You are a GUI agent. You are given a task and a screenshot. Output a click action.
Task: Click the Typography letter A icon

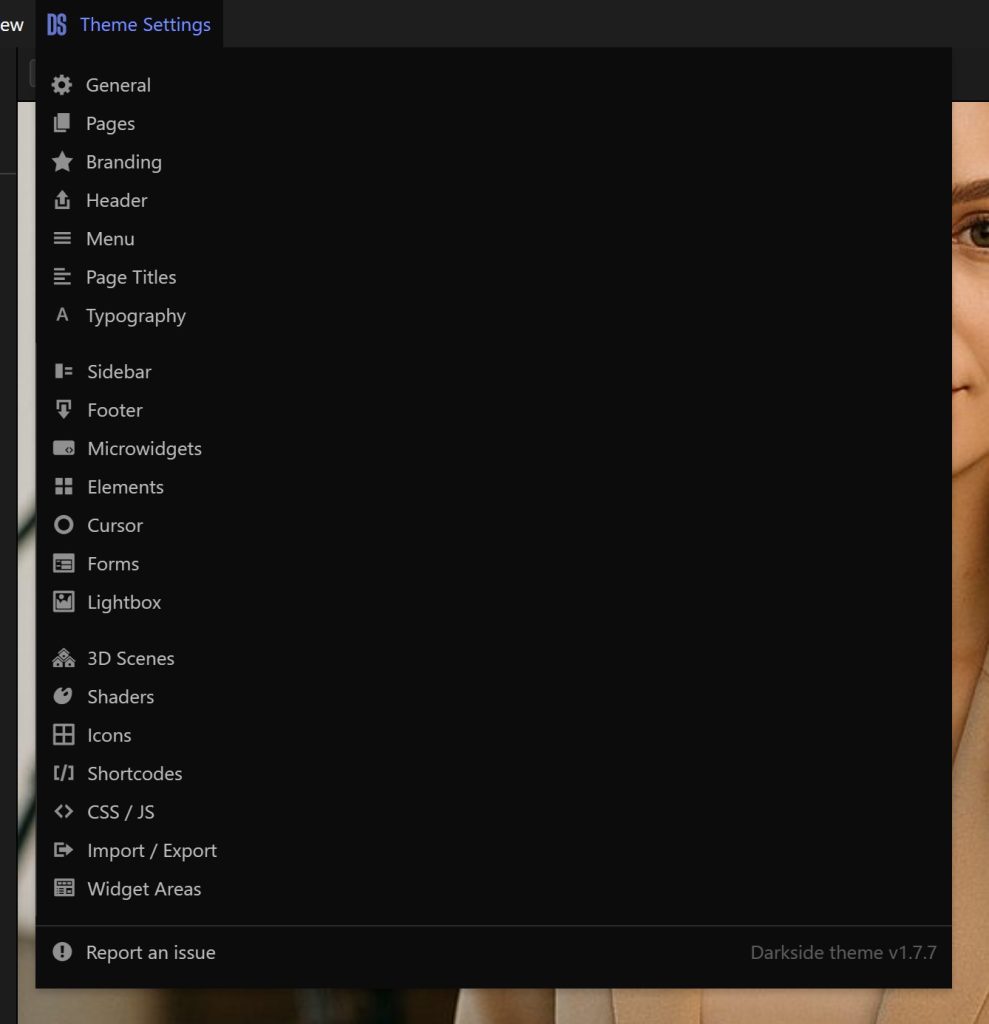click(62, 315)
